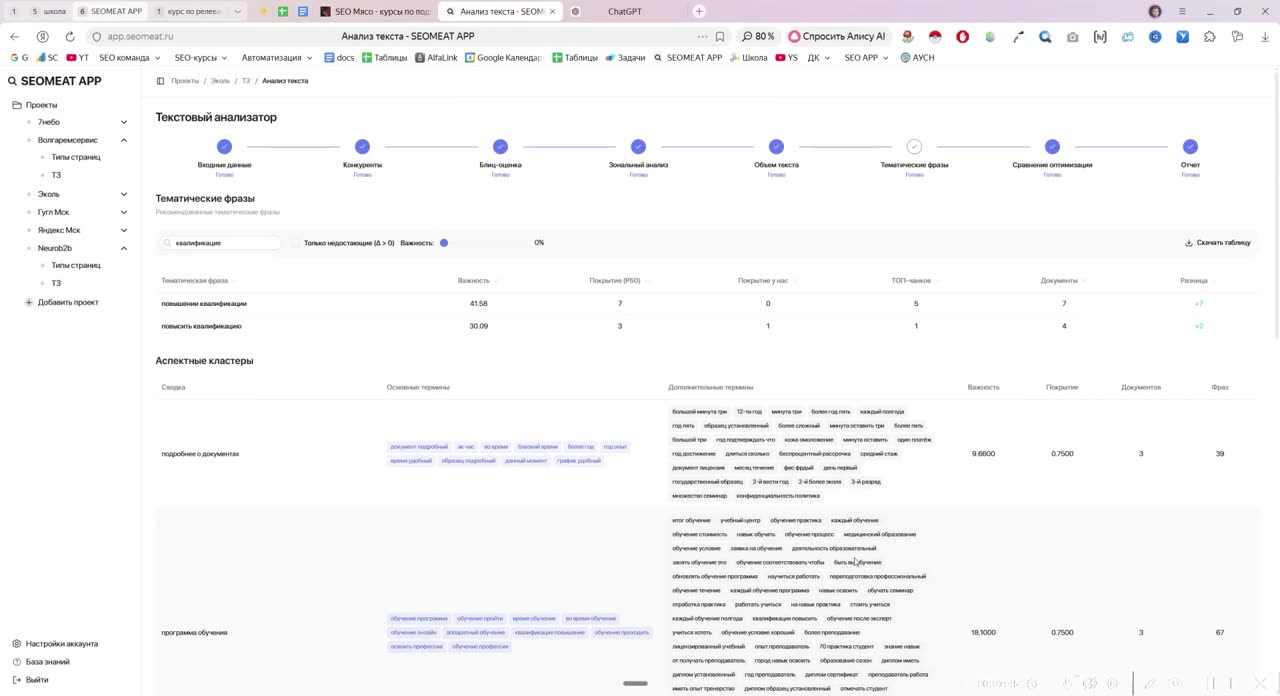Select the повысить квалификацию phrase row

click(706, 326)
